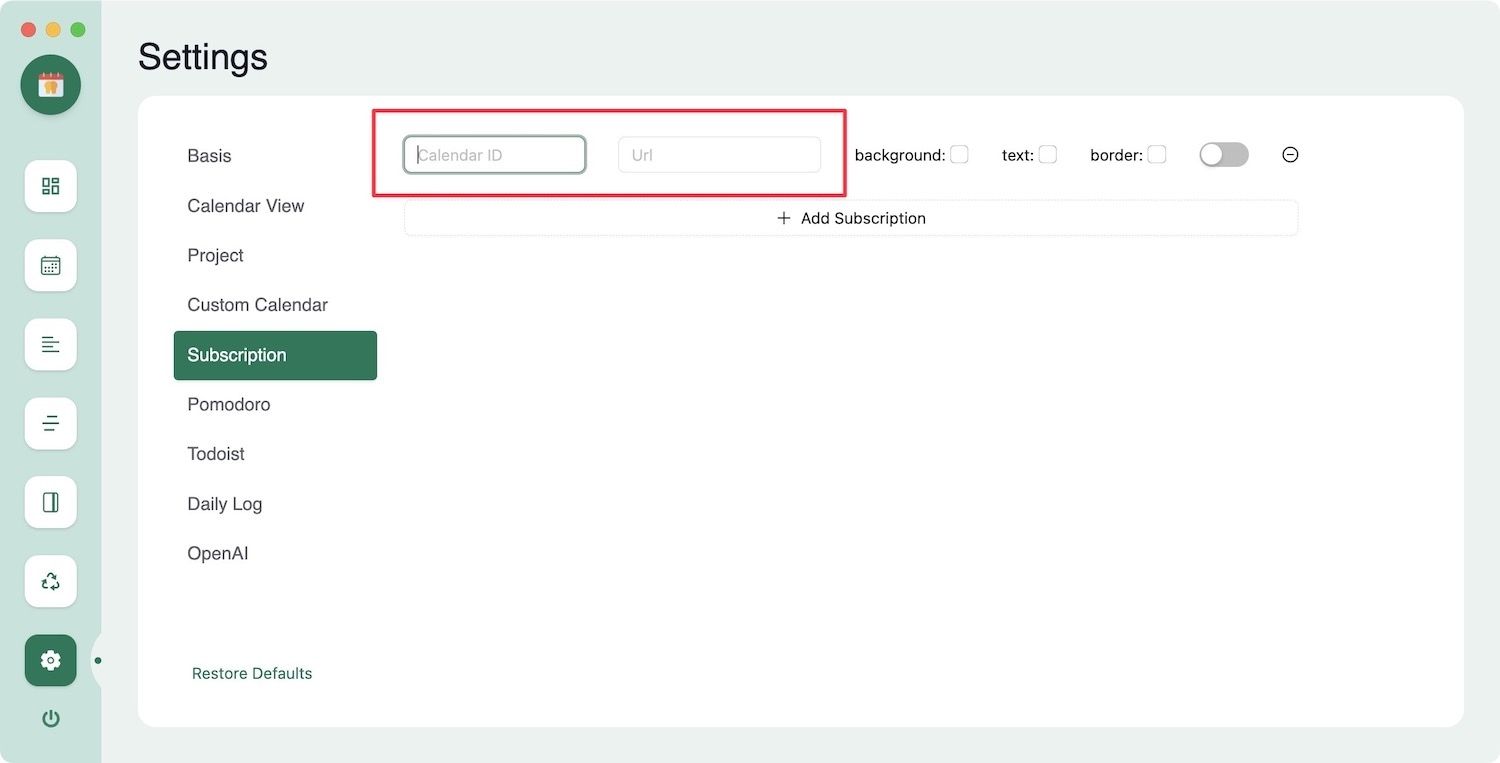Pick the text color swatch
The height and width of the screenshot is (763, 1500).
click(1047, 154)
